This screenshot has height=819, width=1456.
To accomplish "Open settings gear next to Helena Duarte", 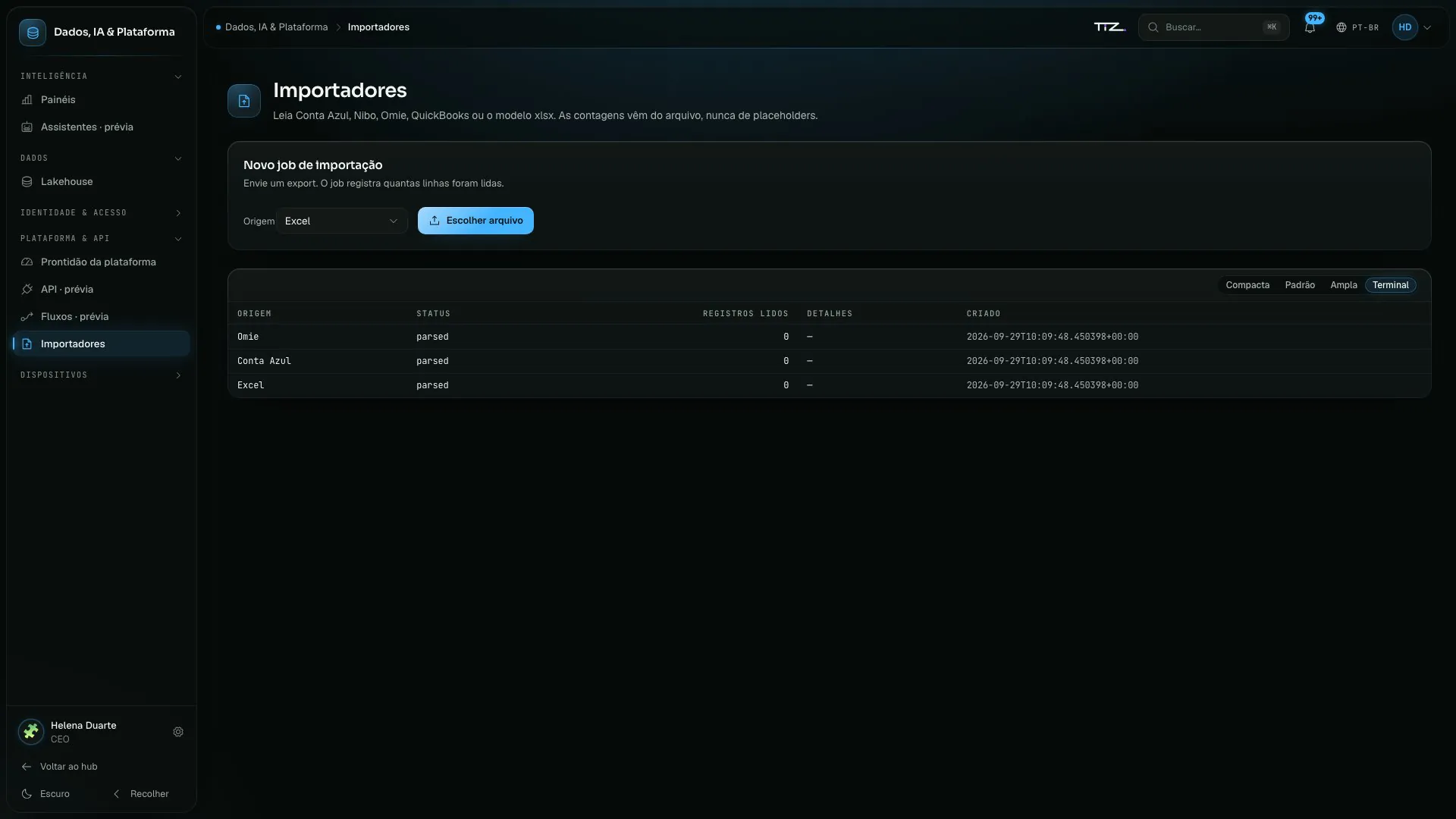I will click(x=178, y=732).
